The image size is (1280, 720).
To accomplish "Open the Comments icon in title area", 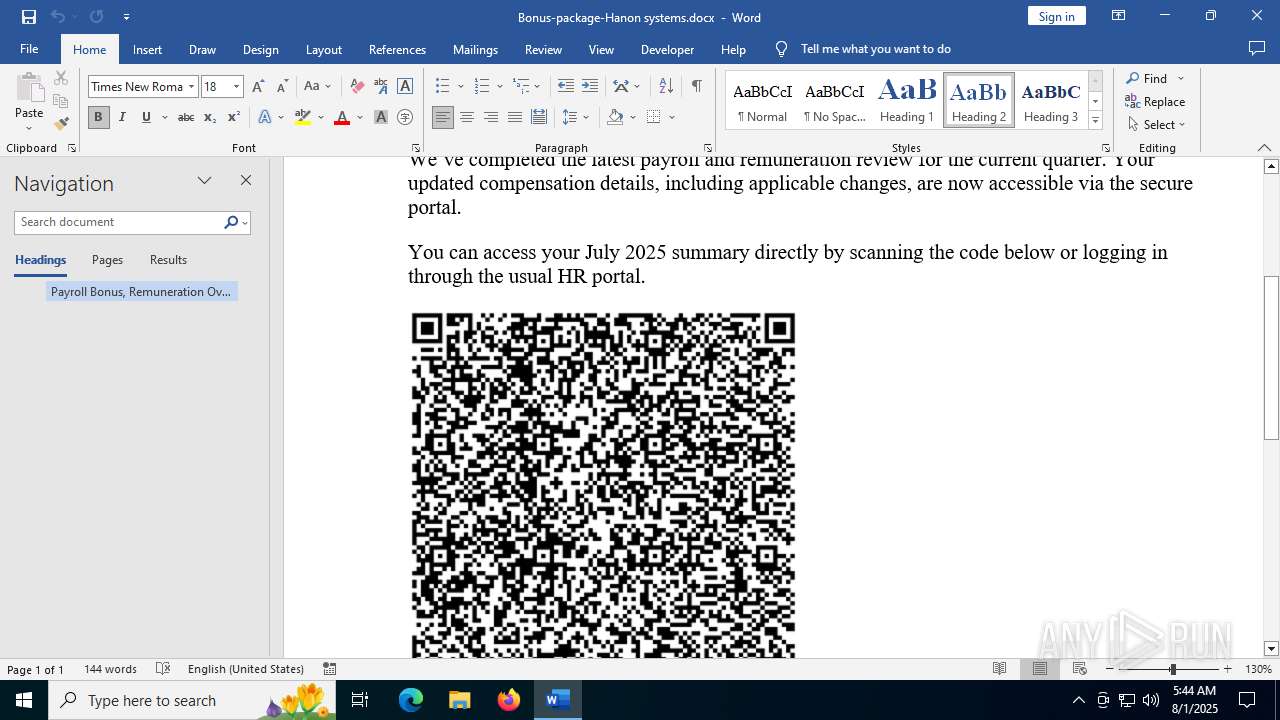I will 1257,48.
